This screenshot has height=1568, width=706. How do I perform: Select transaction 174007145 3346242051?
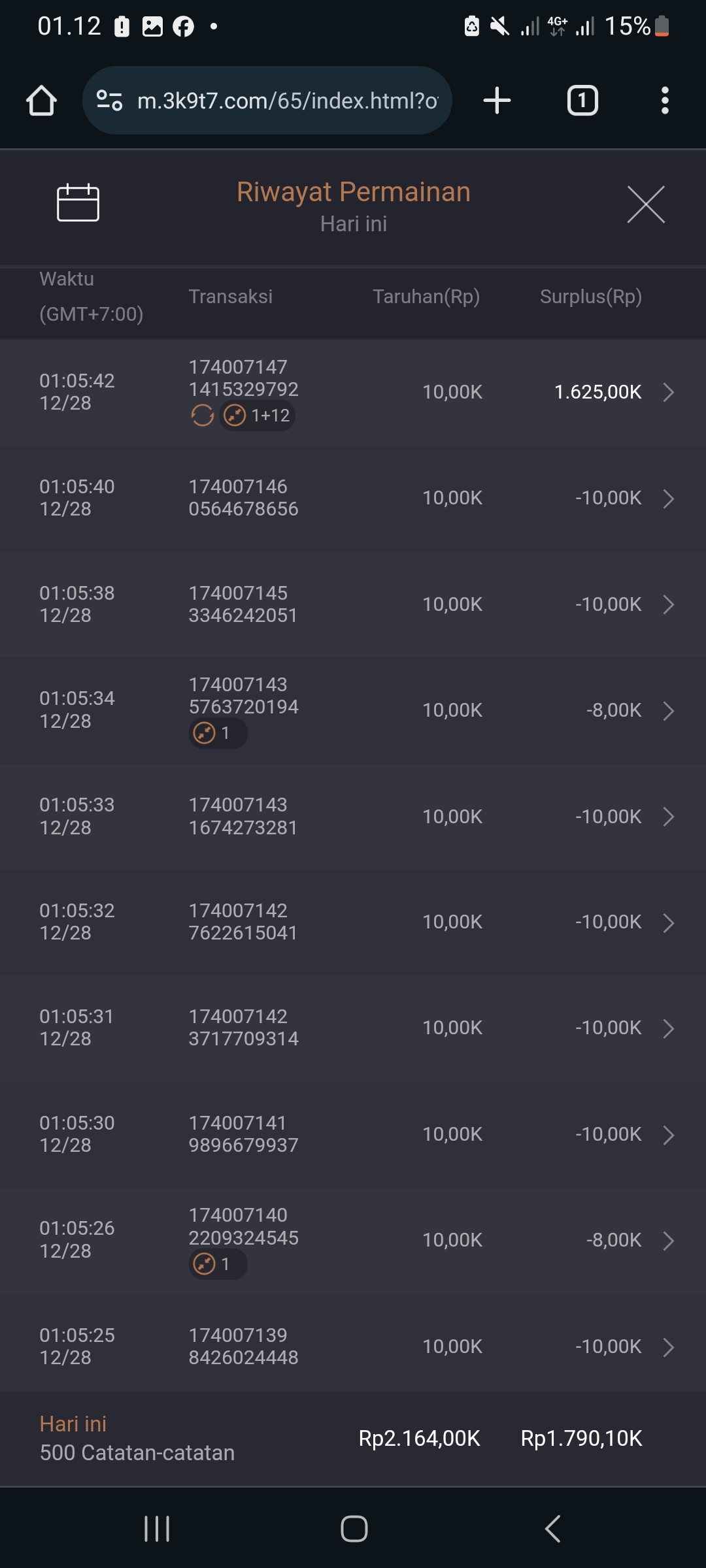click(243, 604)
